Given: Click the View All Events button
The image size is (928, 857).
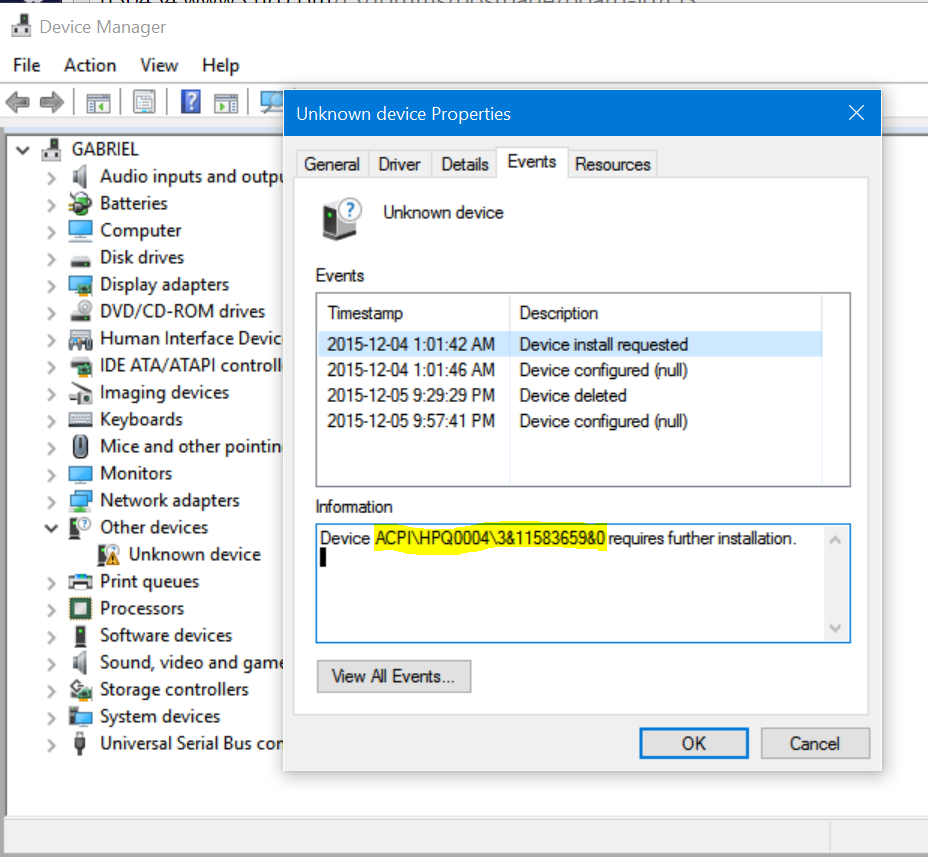Looking at the screenshot, I should pyautogui.click(x=393, y=676).
